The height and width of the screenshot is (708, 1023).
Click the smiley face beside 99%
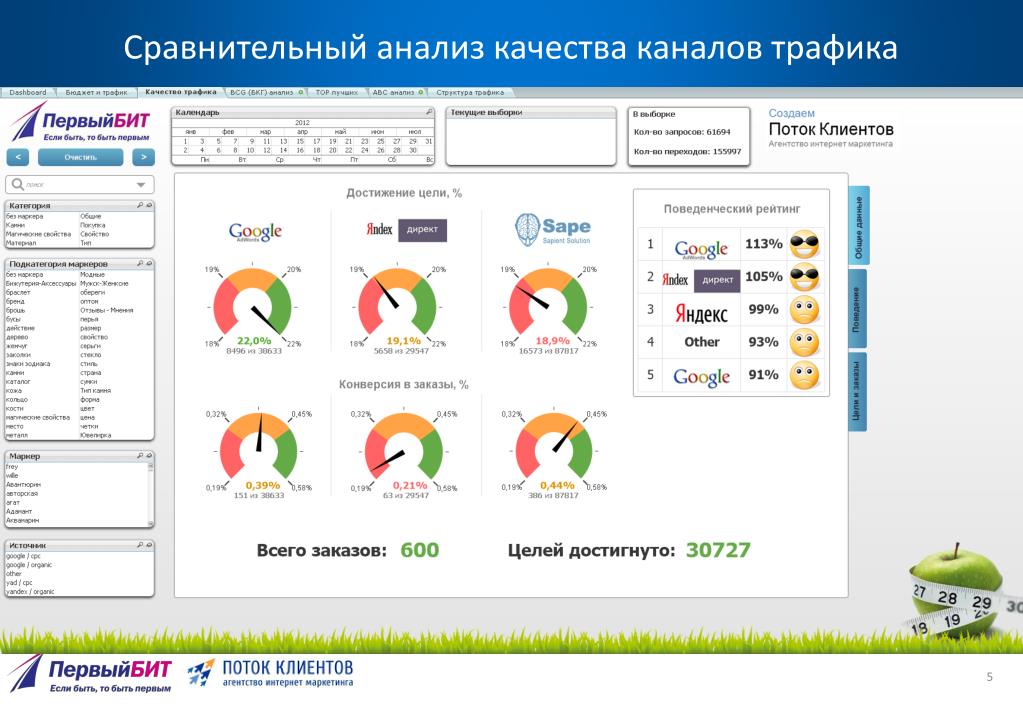804,310
